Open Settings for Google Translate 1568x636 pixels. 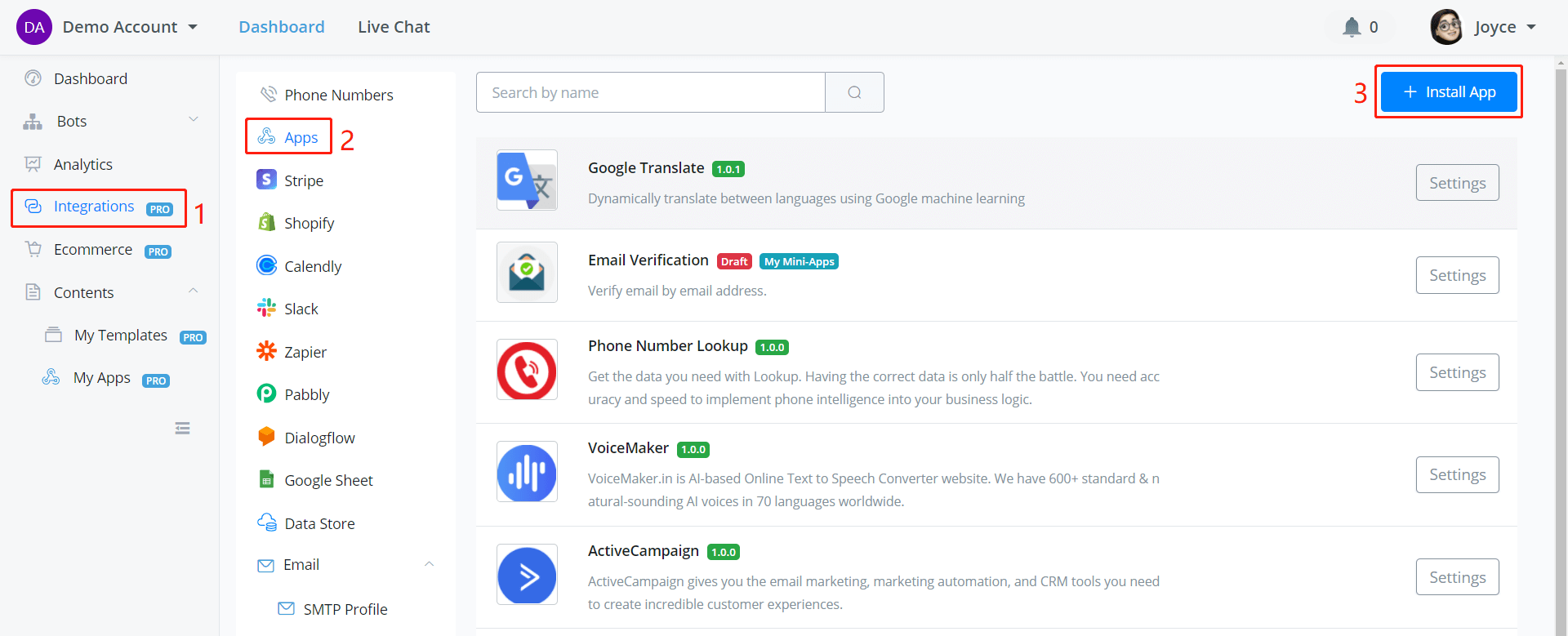[x=1458, y=183]
